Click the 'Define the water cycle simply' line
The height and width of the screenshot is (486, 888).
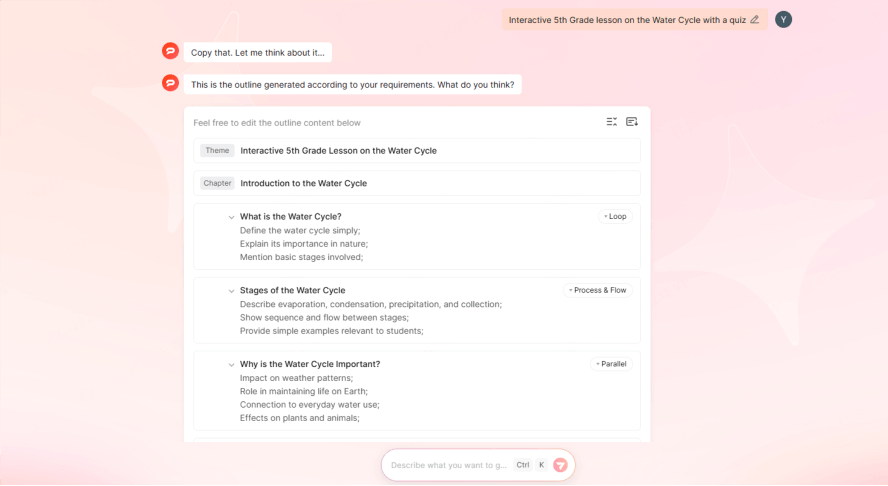pos(300,230)
